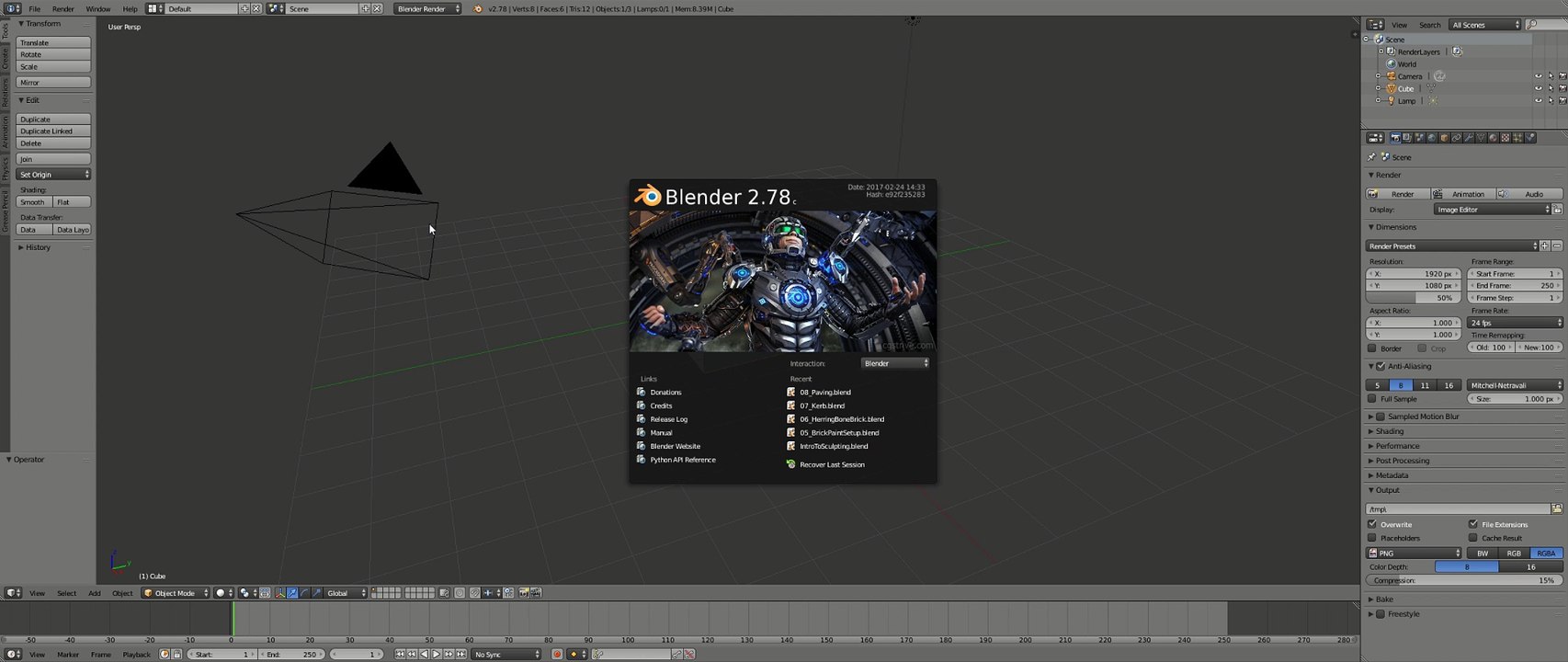Open 08_Paving.blend from recent files
The width and height of the screenshot is (1568, 662).
point(824,393)
